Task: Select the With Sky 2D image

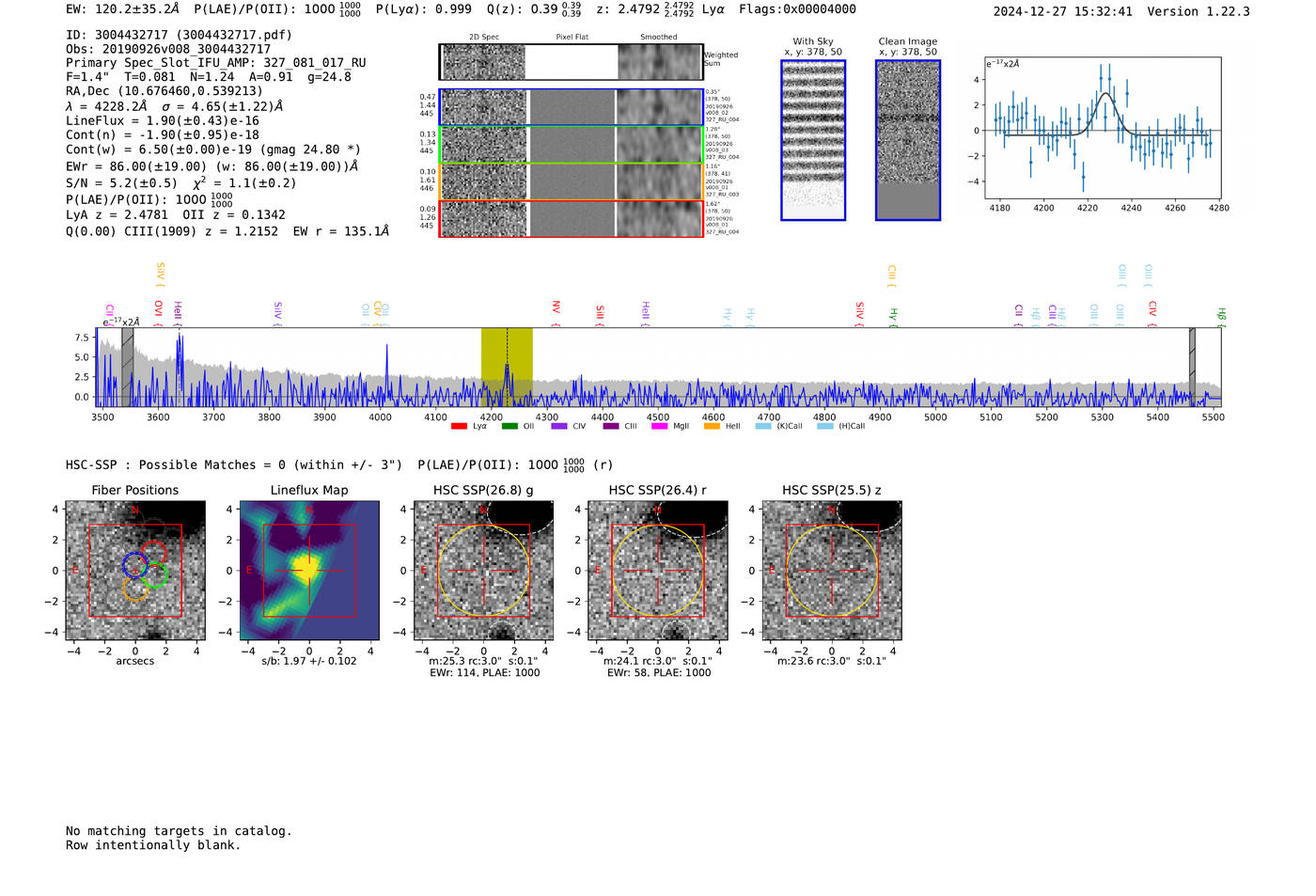Action: 813,140
